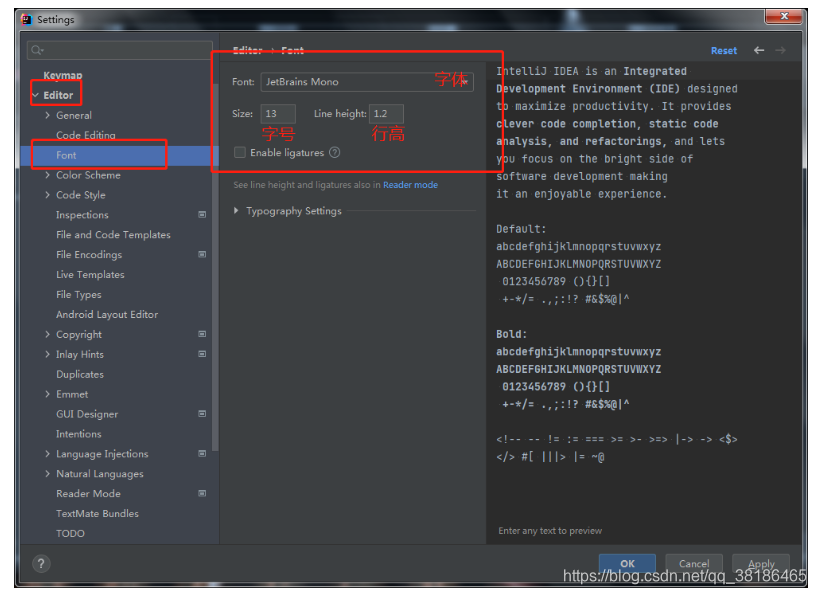Click the project-level icon beside Reader Mode
The image size is (817, 595).
click(202, 493)
